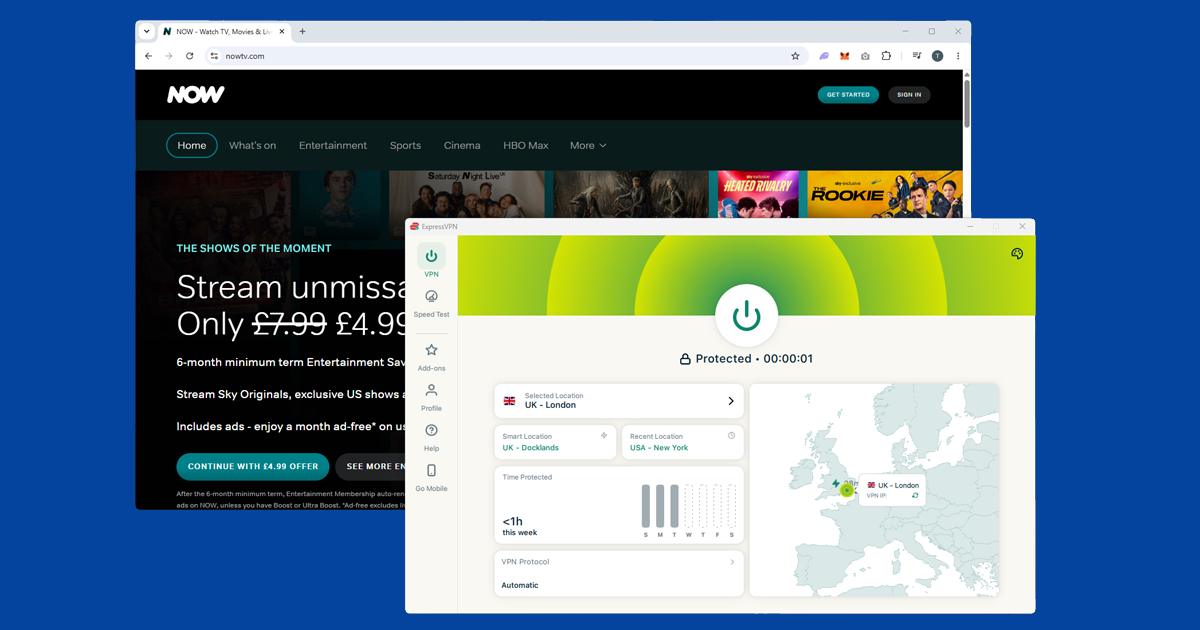Image resolution: width=1200 pixels, height=630 pixels.
Task: Open the Cinema tab on NOW
Action: (462, 145)
